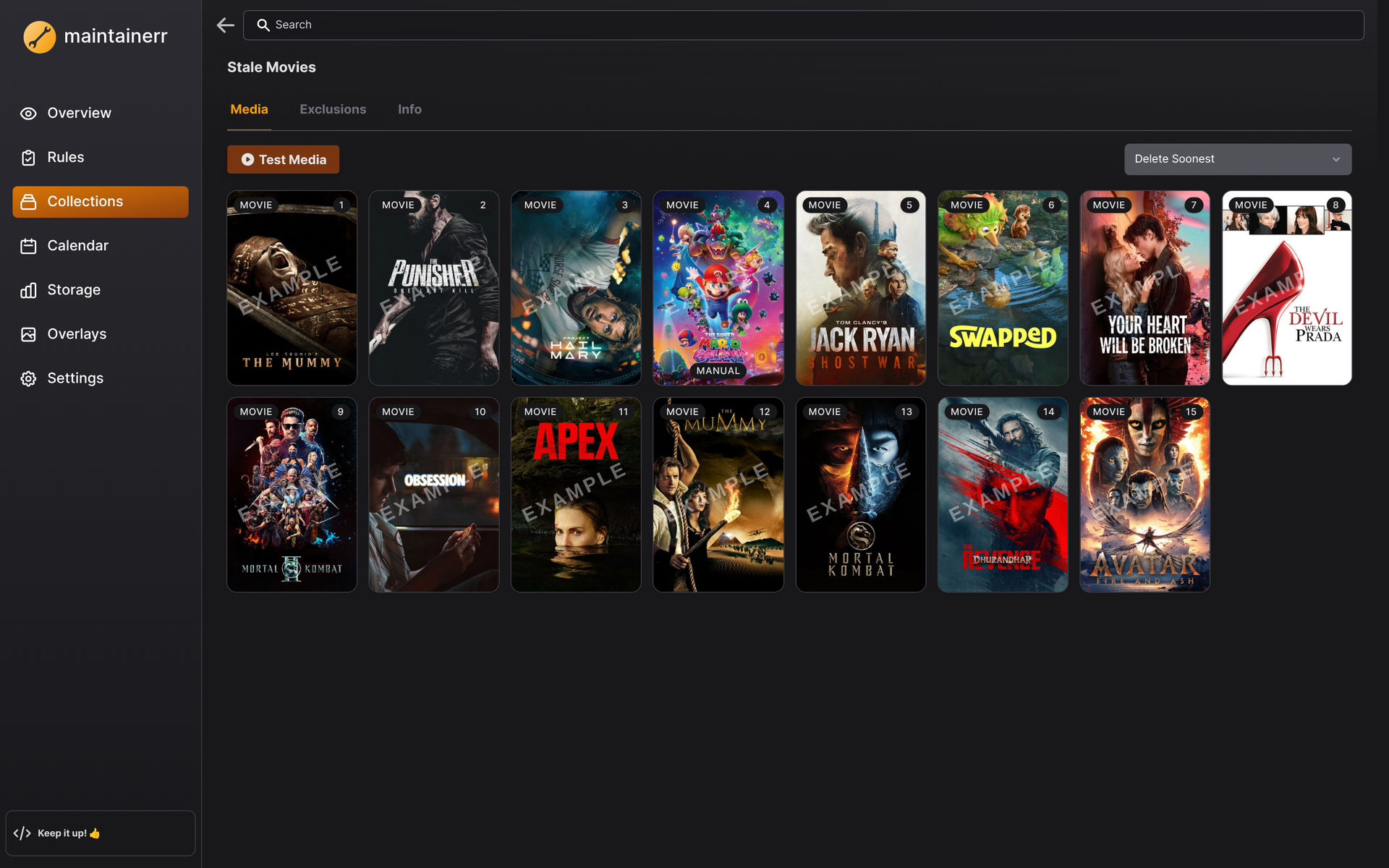Click the Collections box icon
The height and width of the screenshot is (868, 1389).
pos(28,202)
